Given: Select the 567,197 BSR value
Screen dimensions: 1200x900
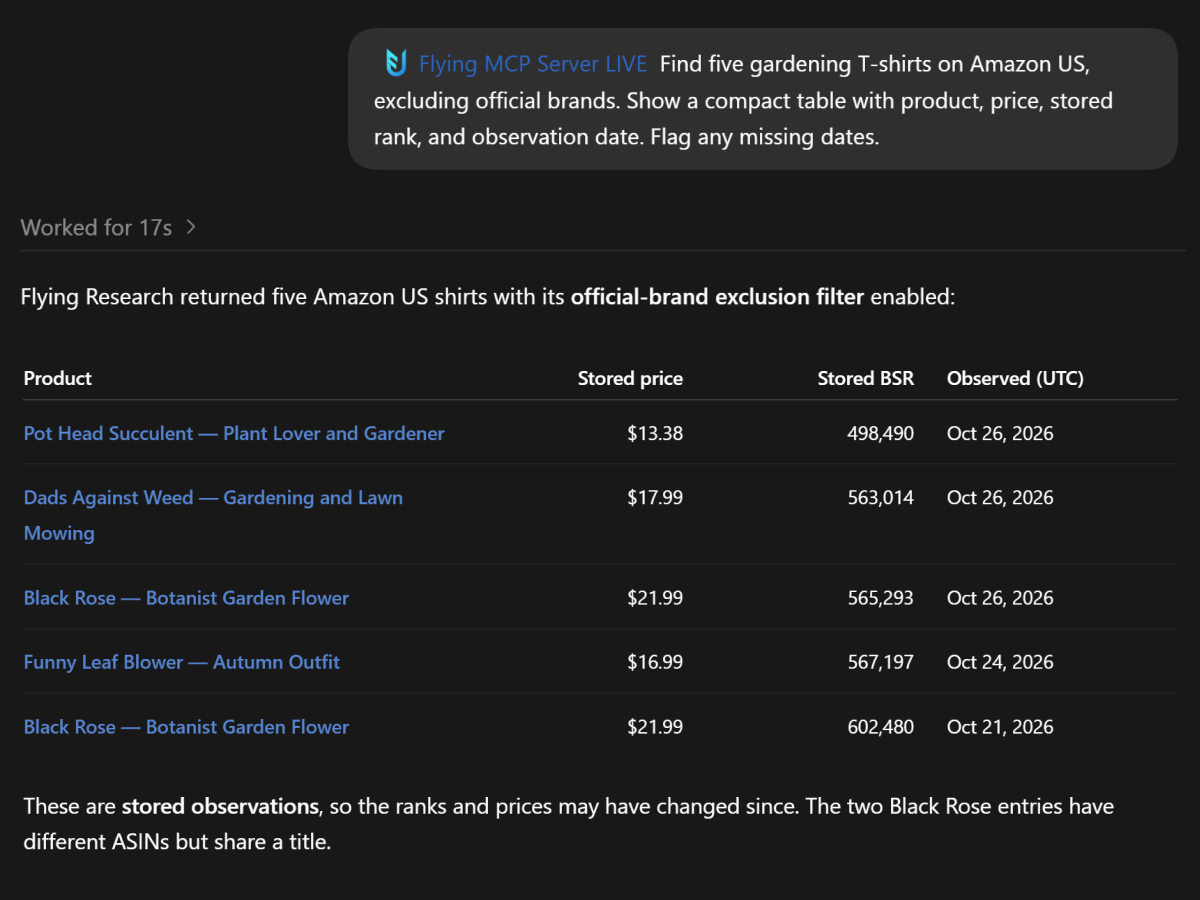Looking at the screenshot, I should pyautogui.click(x=879, y=662).
